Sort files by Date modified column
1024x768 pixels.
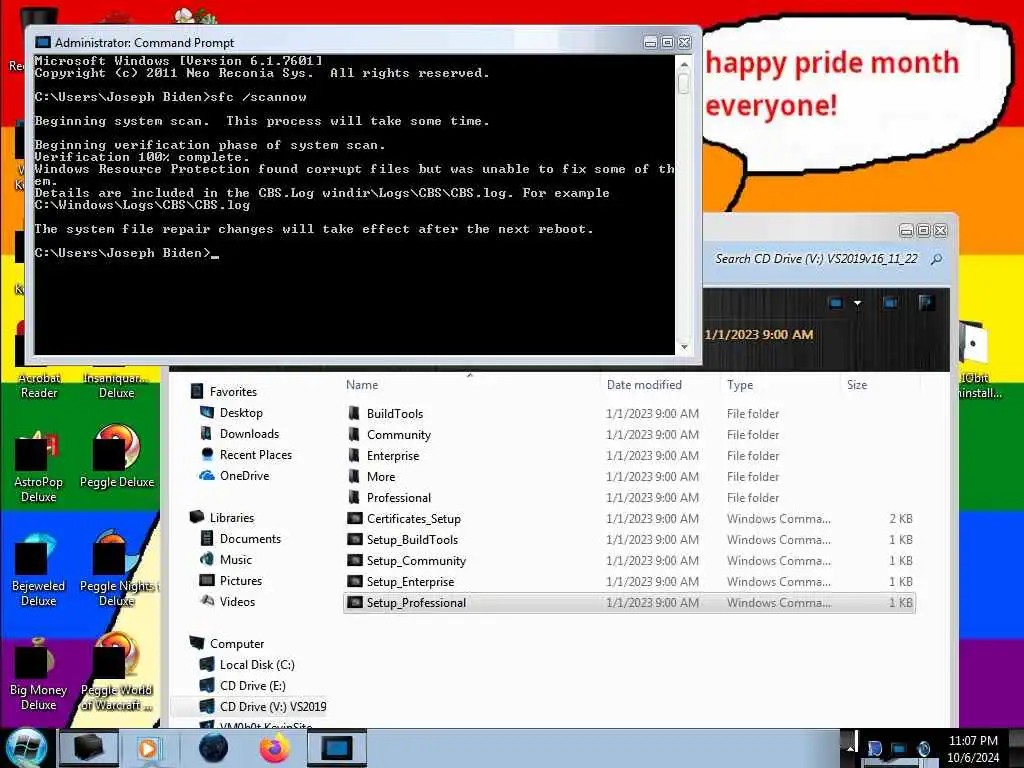pyautogui.click(x=644, y=385)
